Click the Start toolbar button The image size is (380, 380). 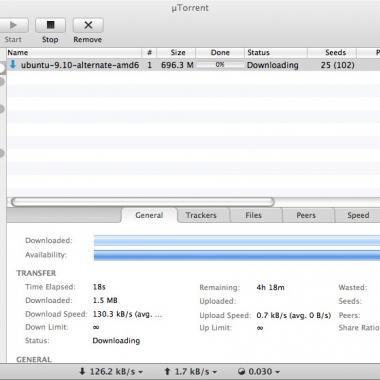[x=13, y=25]
